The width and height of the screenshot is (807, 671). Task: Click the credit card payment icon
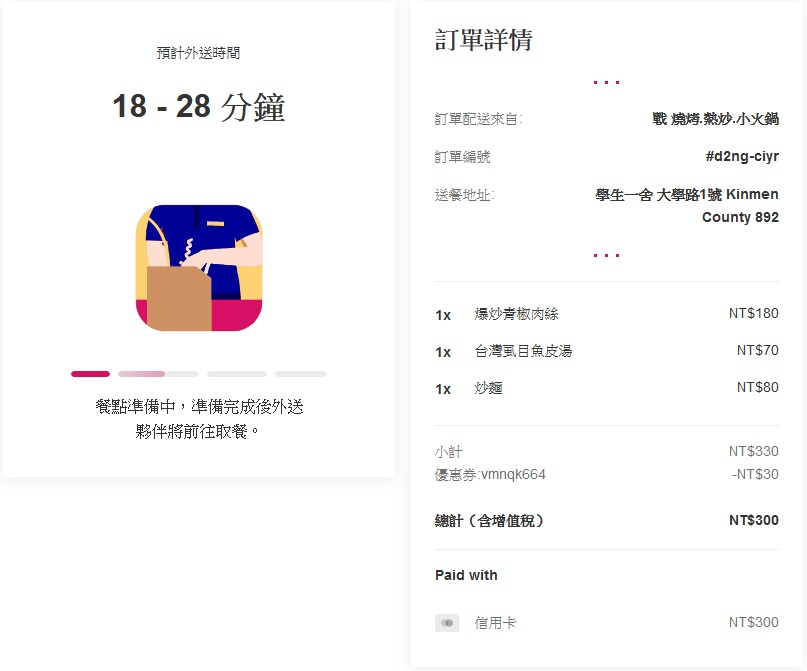click(447, 623)
